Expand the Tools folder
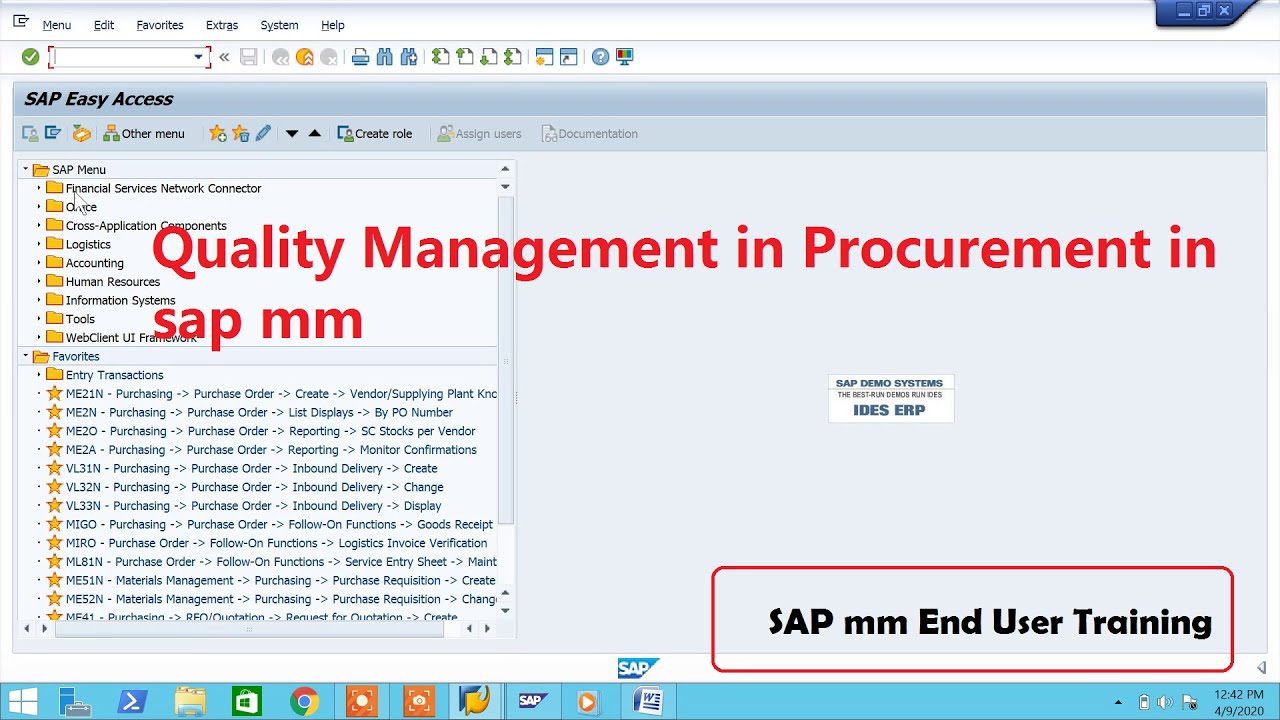The width and height of the screenshot is (1280, 720). [x=39, y=319]
